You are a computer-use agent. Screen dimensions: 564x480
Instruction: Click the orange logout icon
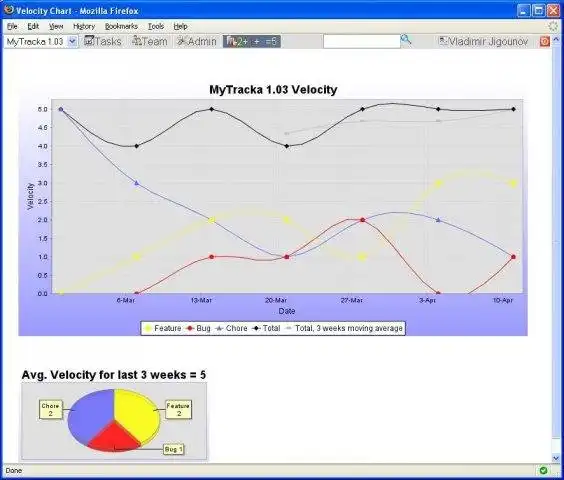click(545, 41)
